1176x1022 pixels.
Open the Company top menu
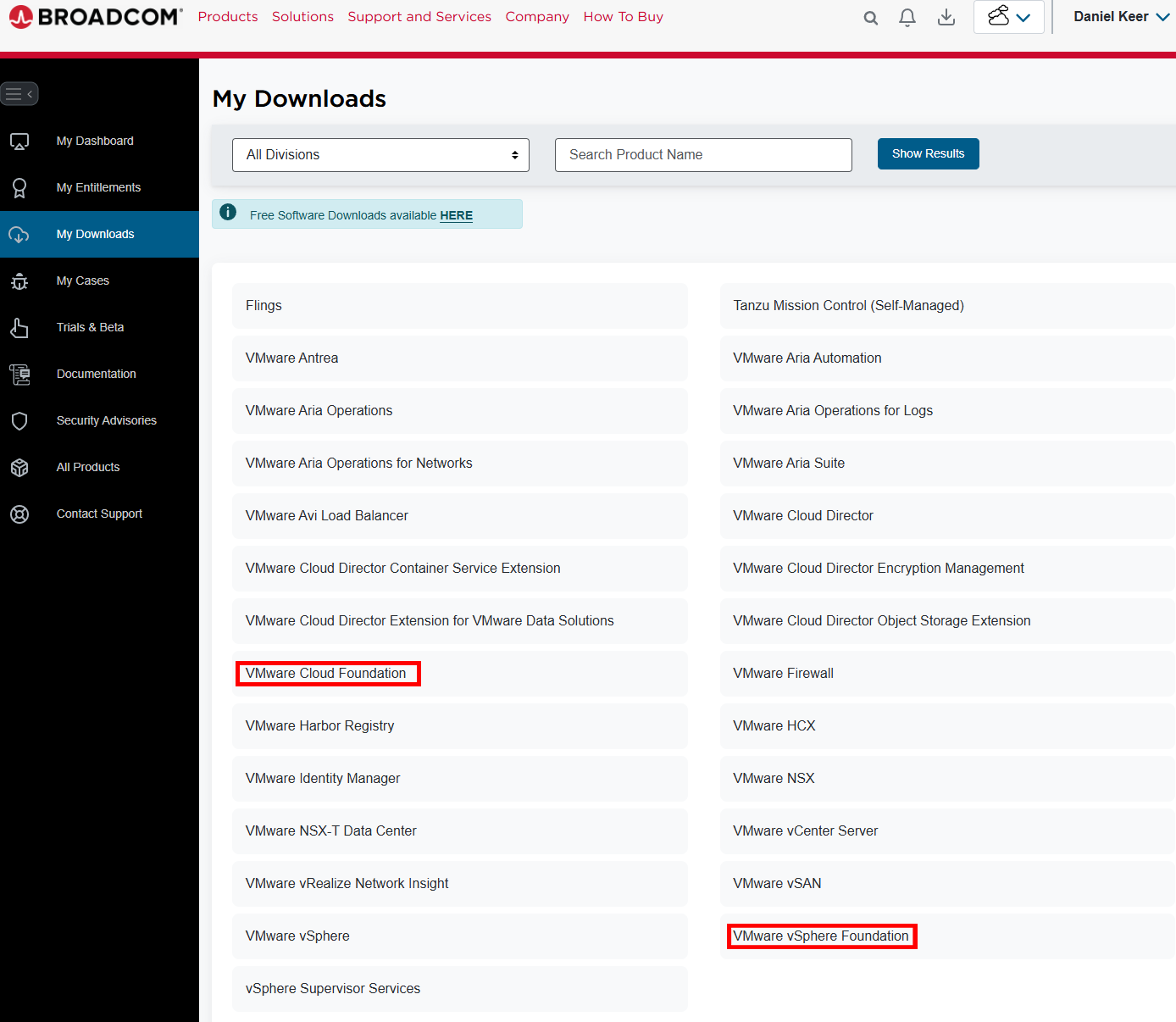click(537, 17)
